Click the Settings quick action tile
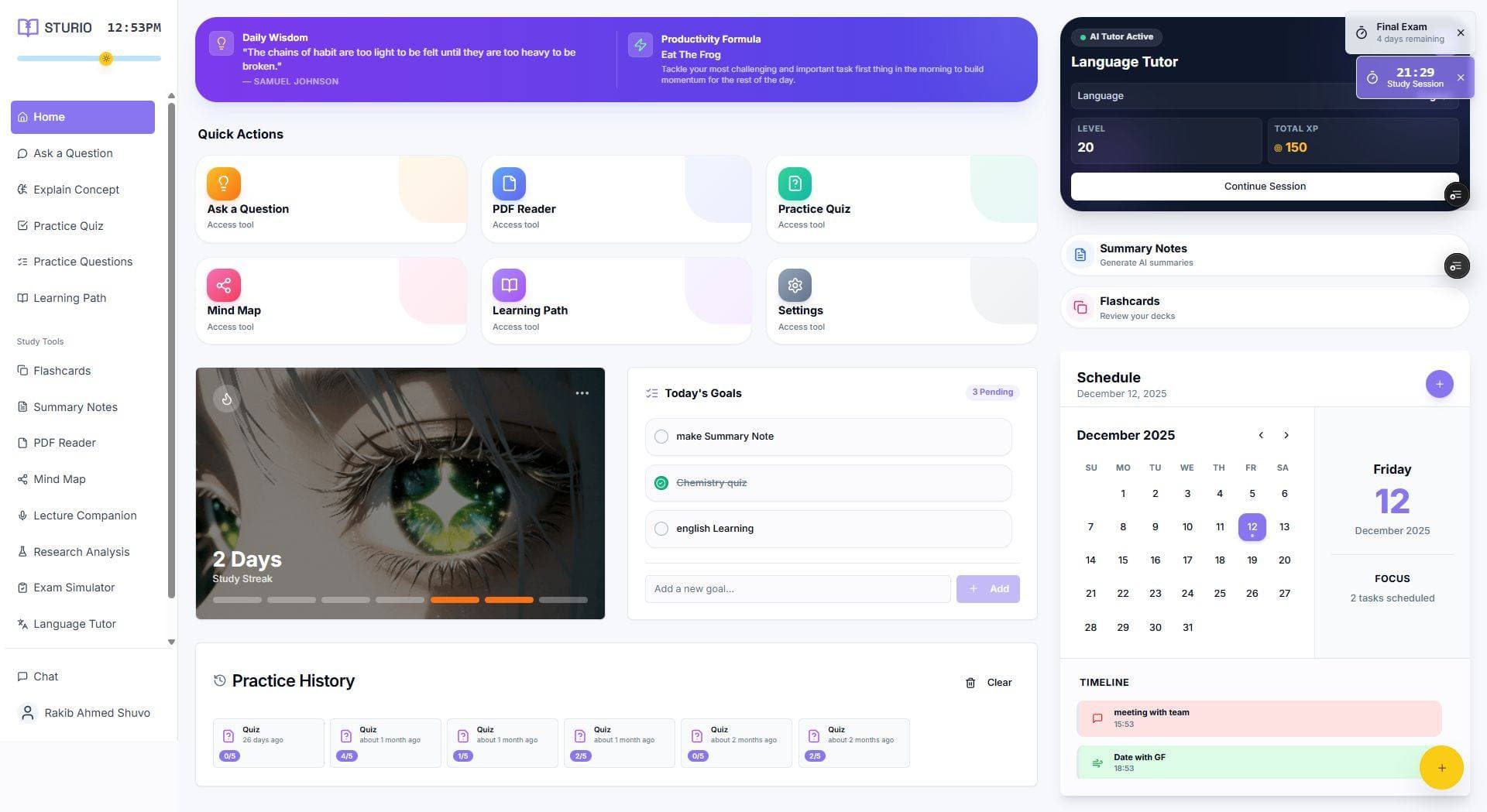1487x812 pixels. tap(901, 300)
